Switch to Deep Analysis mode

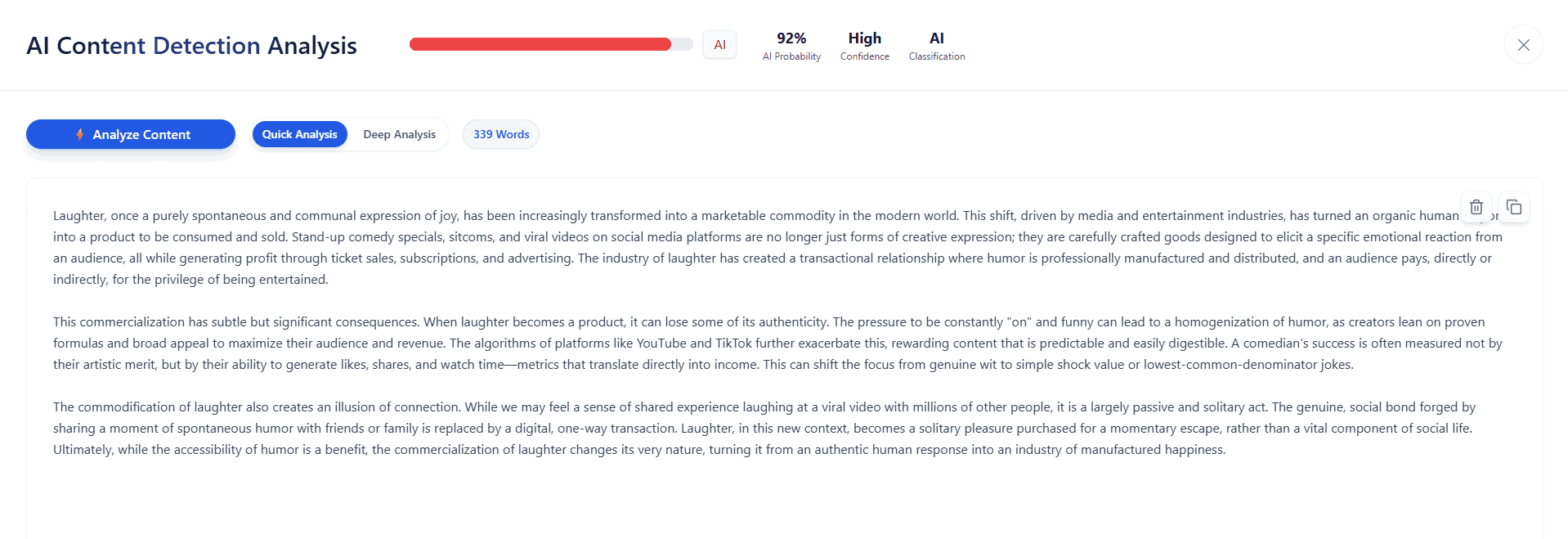(399, 134)
